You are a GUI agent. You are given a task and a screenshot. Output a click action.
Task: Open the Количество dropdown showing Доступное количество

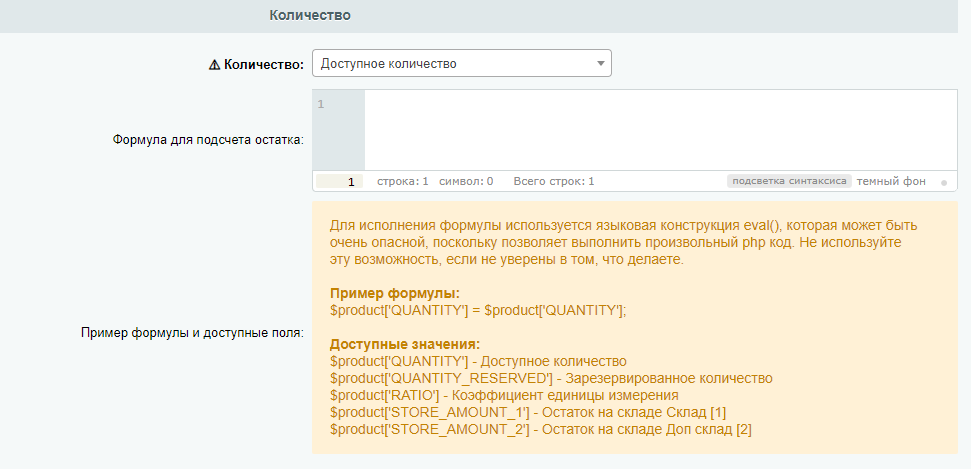461,64
